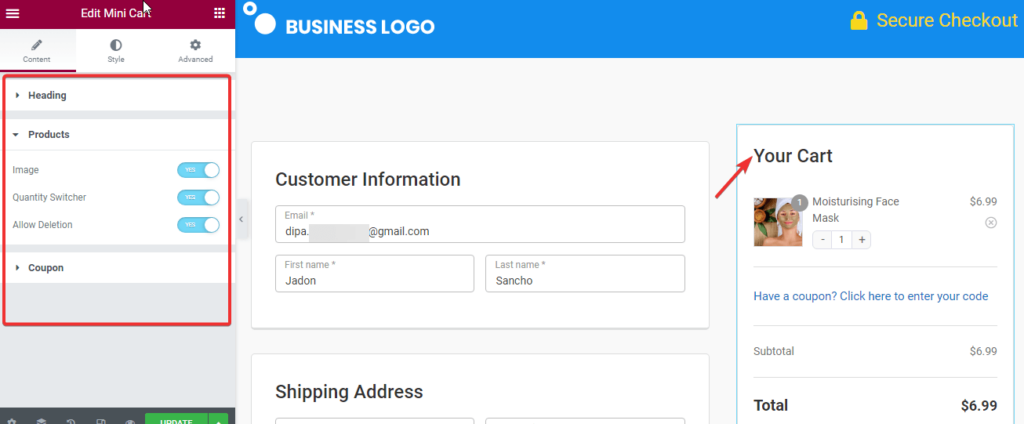Select the Your Cart heading
Viewport: 1024px width, 424px height.
pyautogui.click(x=793, y=155)
